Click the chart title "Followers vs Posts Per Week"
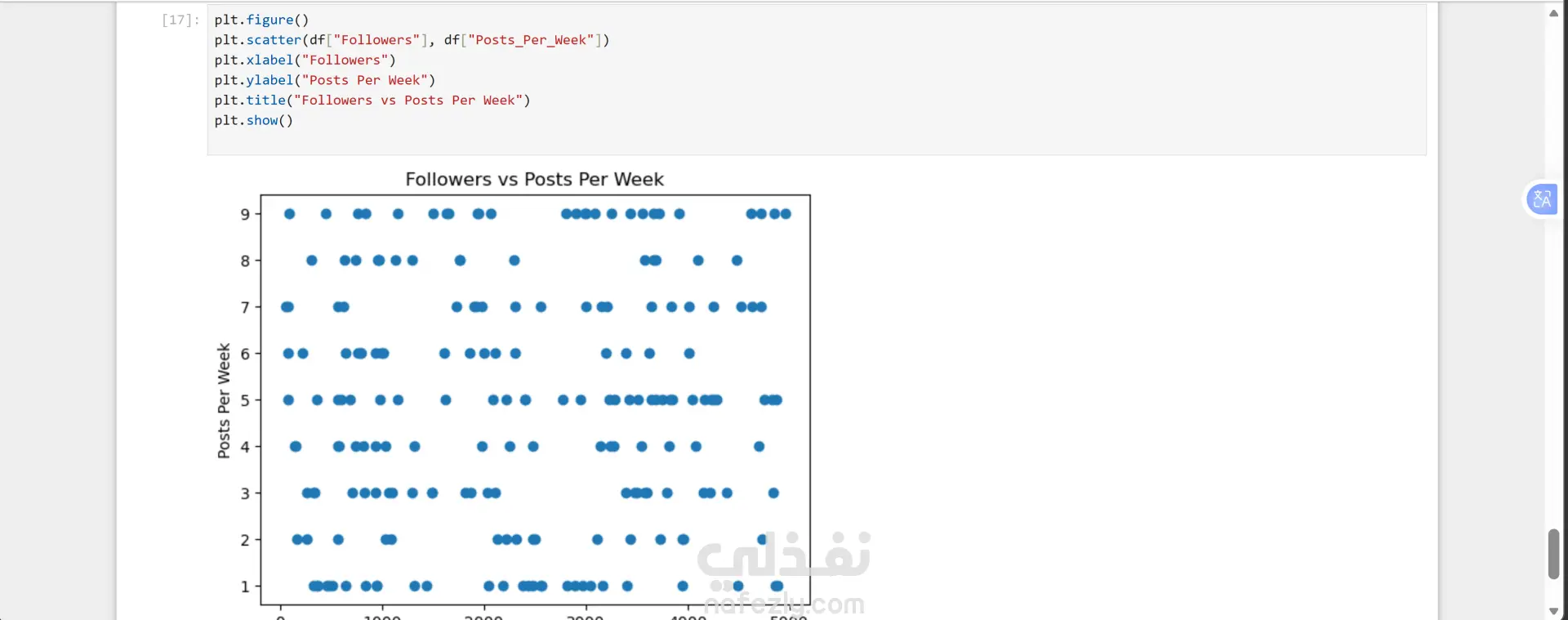 point(534,179)
